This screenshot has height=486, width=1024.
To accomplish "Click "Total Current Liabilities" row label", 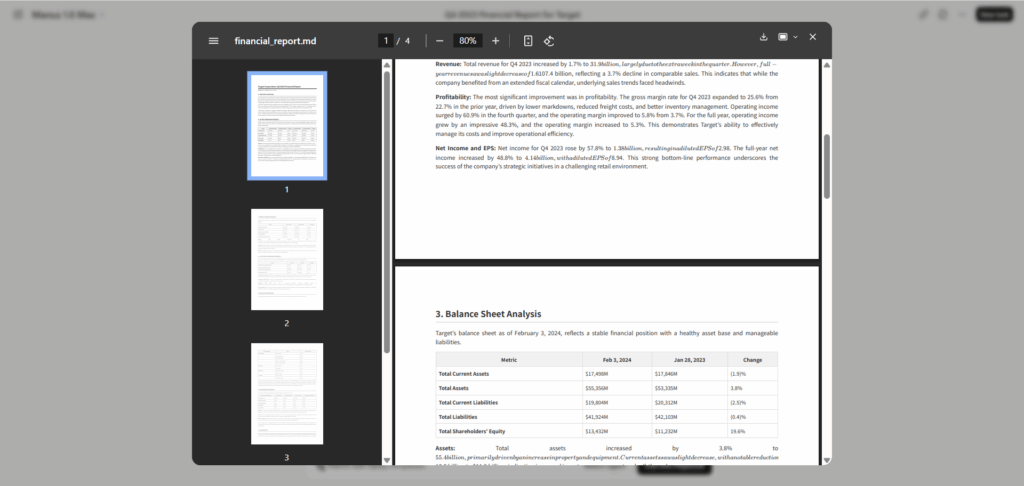I will (468, 402).
